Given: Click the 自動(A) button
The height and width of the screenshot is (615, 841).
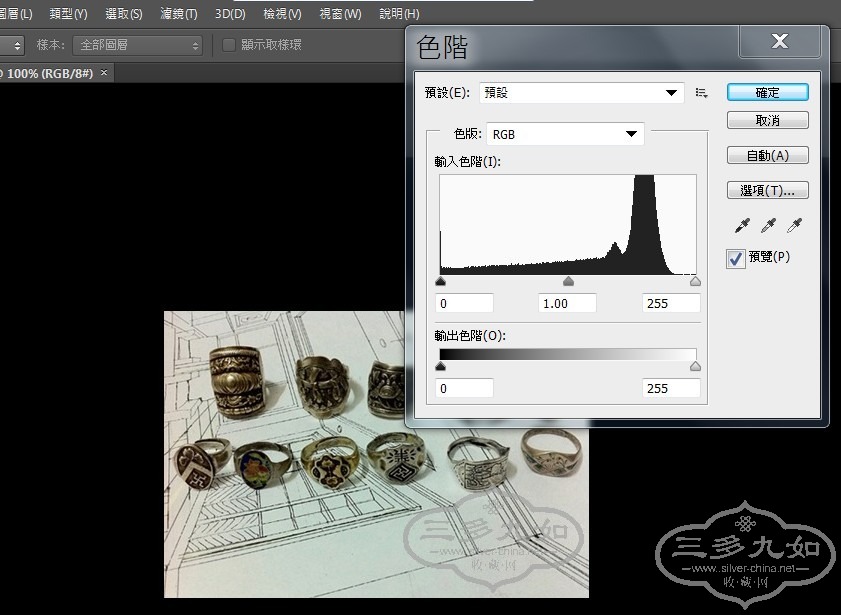Looking at the screenshot, I should (767, 155).
